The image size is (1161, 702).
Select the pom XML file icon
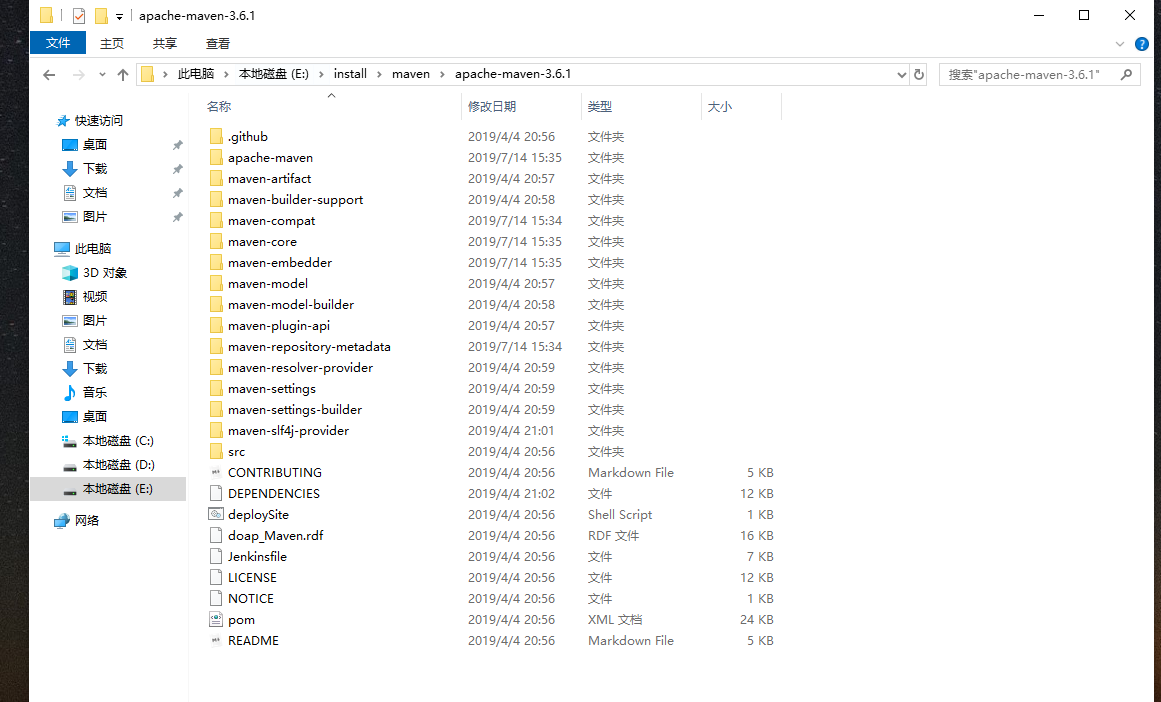tap(216, 619)
